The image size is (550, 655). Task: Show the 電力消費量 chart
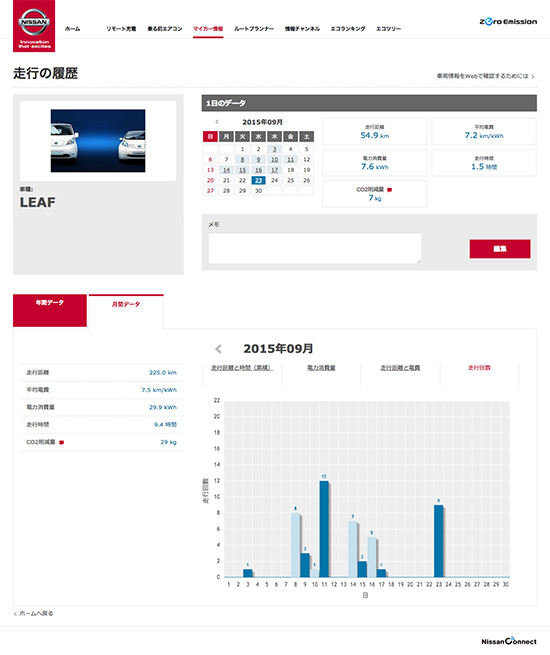coord(321,368)
